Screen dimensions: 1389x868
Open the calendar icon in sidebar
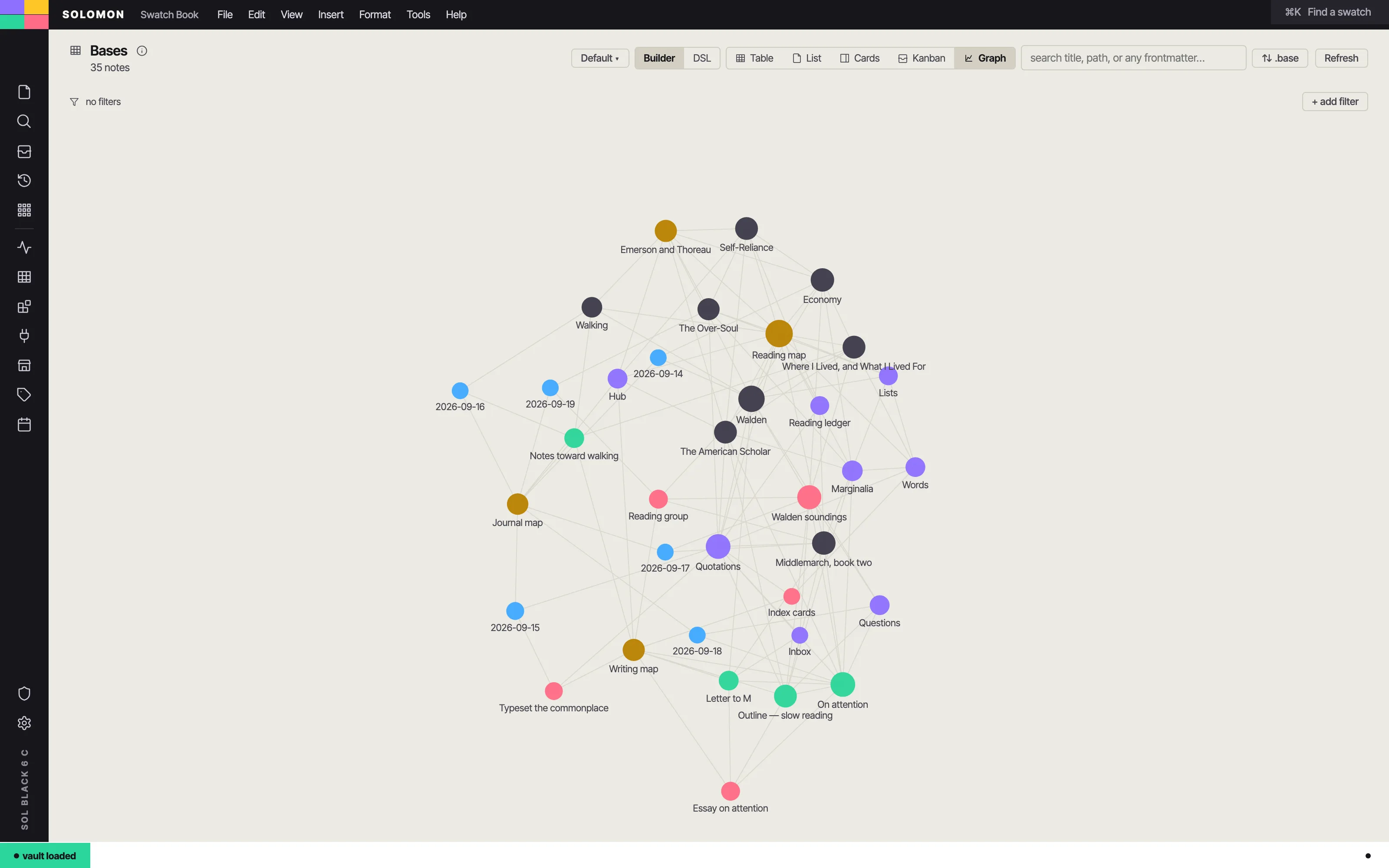pos(24,425)
